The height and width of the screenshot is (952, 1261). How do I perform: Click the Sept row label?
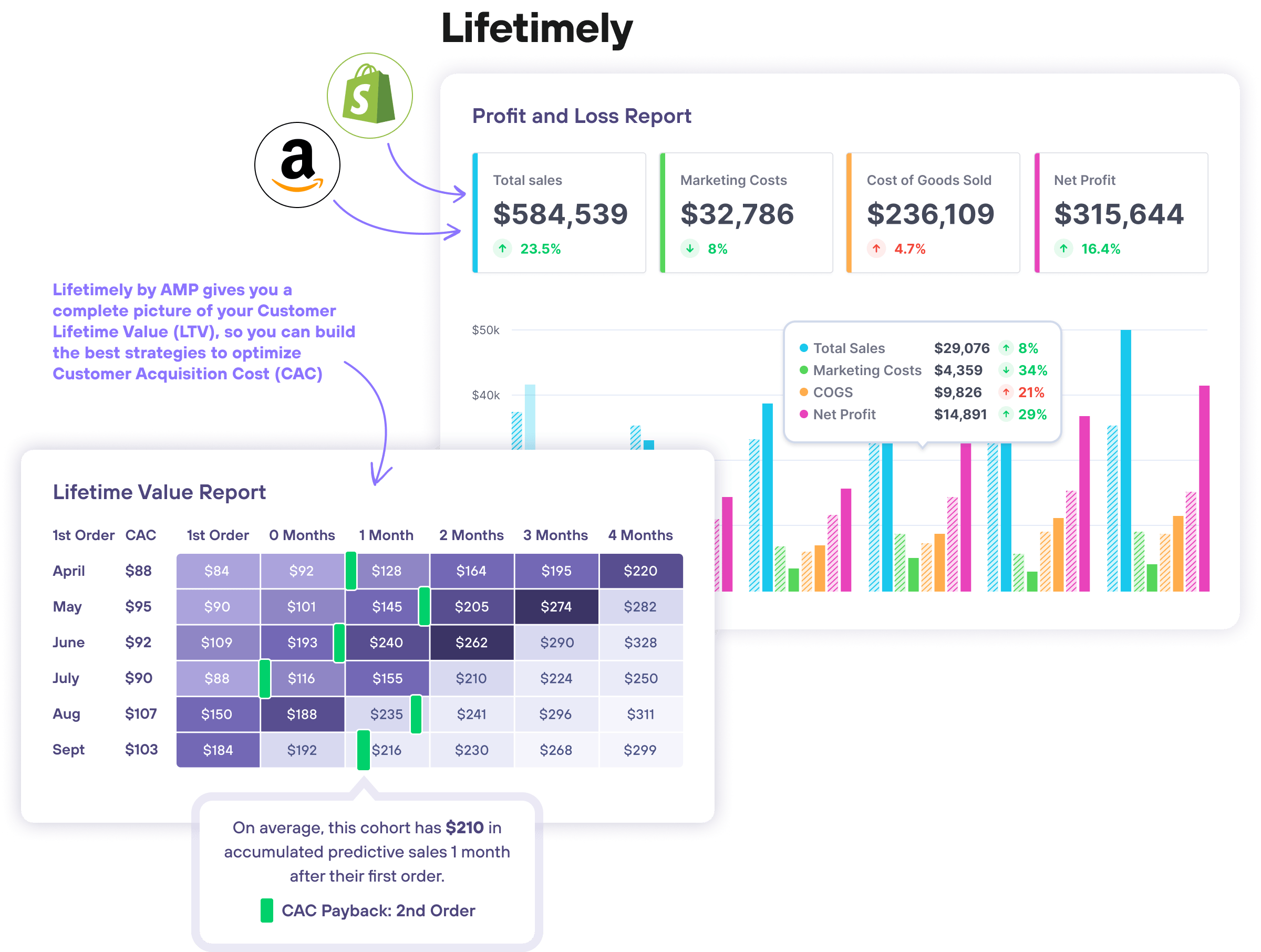coord(68,750)
